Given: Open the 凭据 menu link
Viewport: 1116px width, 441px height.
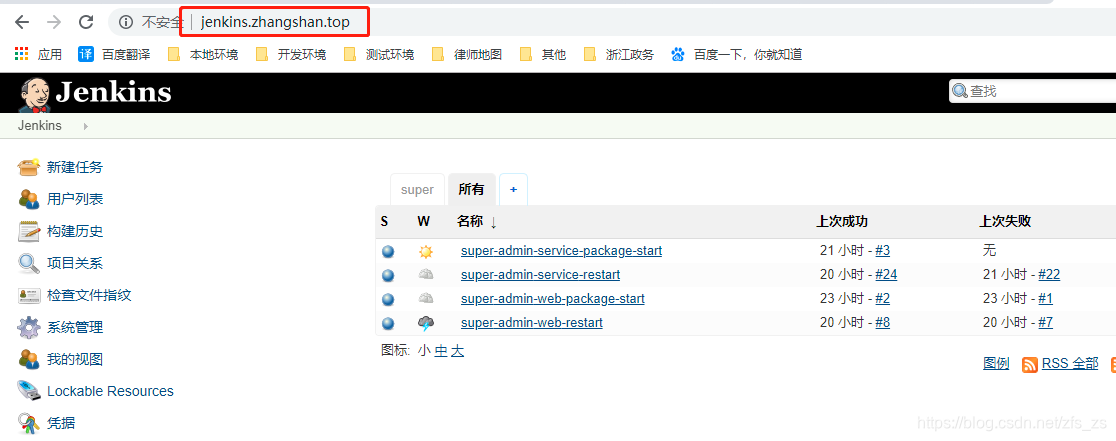Looking at the screenshot, I should [61, 423].
